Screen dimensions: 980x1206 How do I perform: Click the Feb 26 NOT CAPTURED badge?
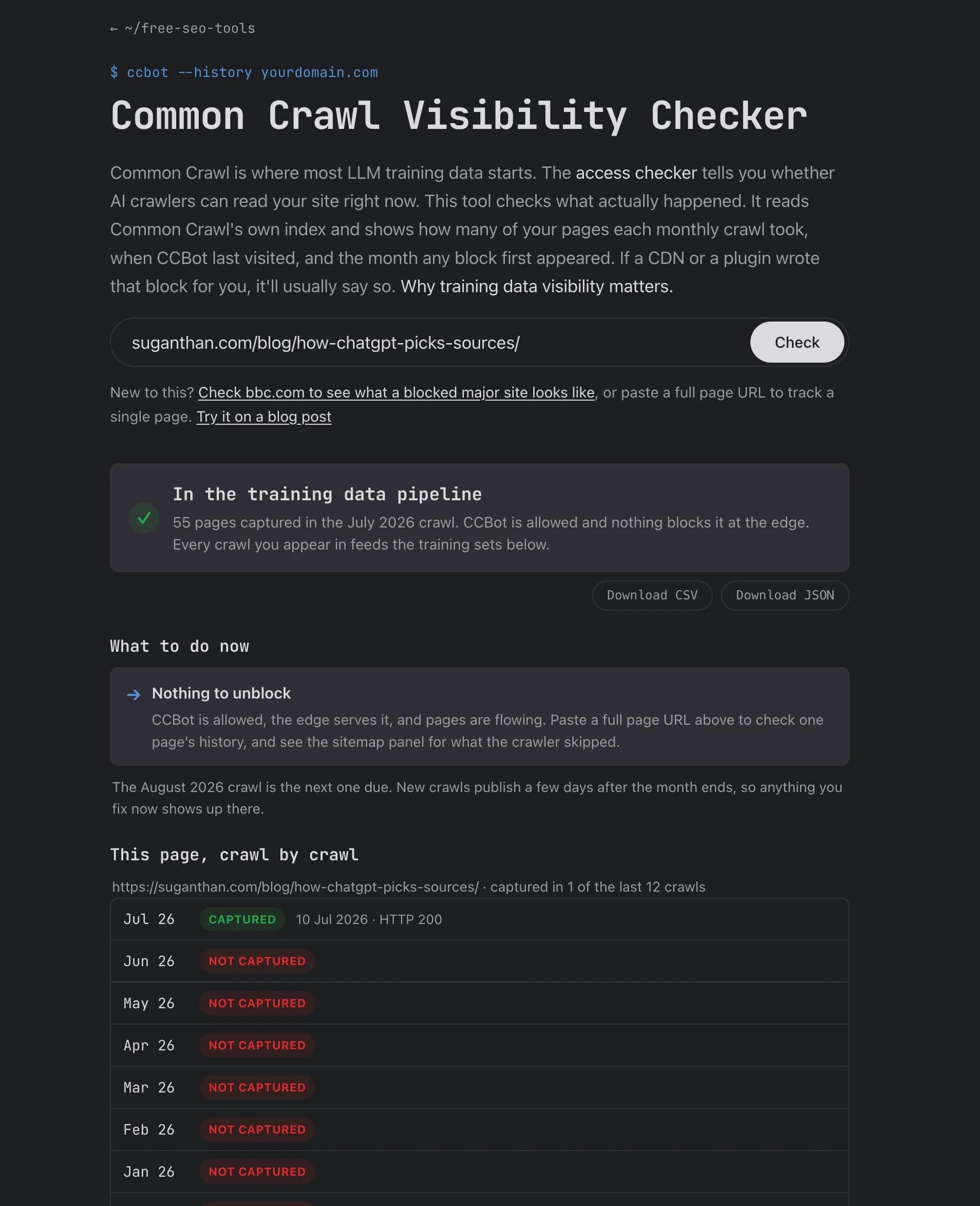pos(257,1129)
